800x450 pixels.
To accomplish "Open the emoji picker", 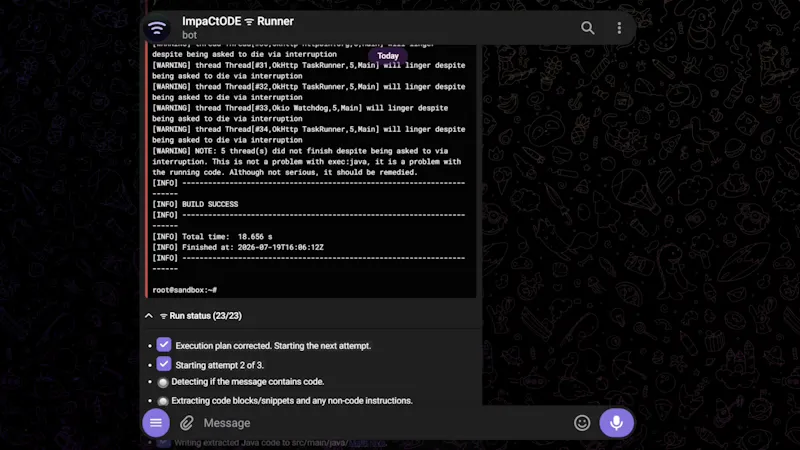I will pos(582,422).
